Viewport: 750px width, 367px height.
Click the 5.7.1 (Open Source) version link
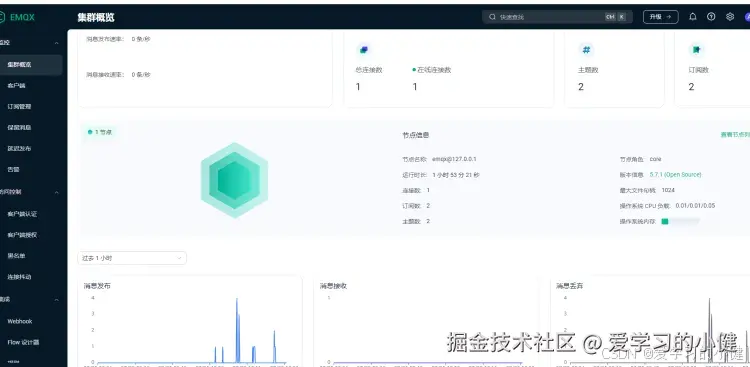click(x=675, y=175)
